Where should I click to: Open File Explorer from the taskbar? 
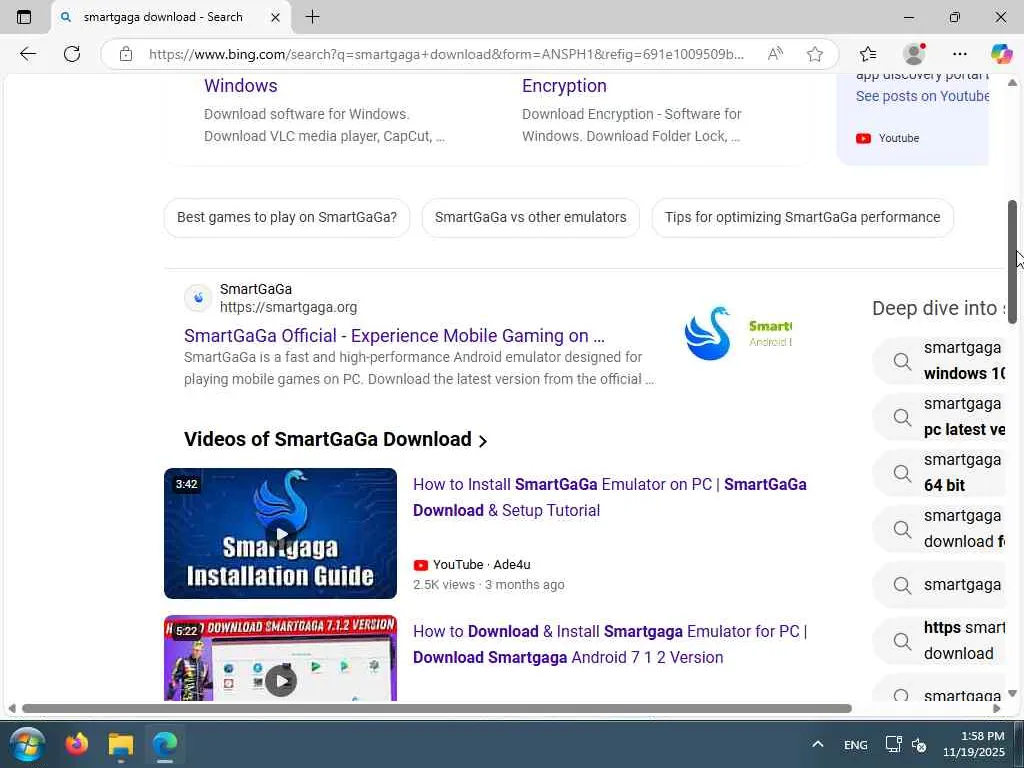[x=121, y=744]
